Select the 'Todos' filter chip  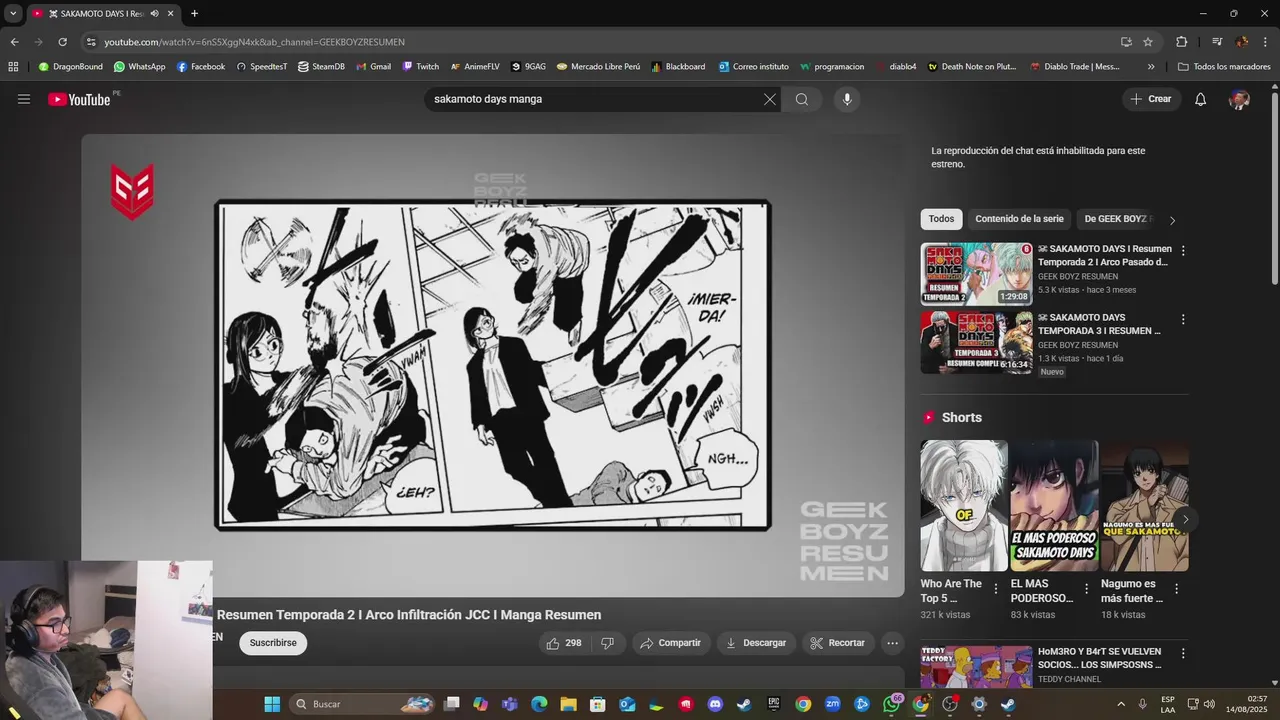point(941,219)
